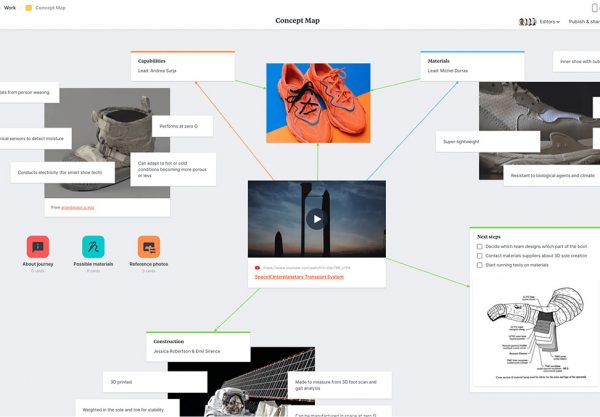Check 'Decide which team designs which part' task

tap(479, 246)
